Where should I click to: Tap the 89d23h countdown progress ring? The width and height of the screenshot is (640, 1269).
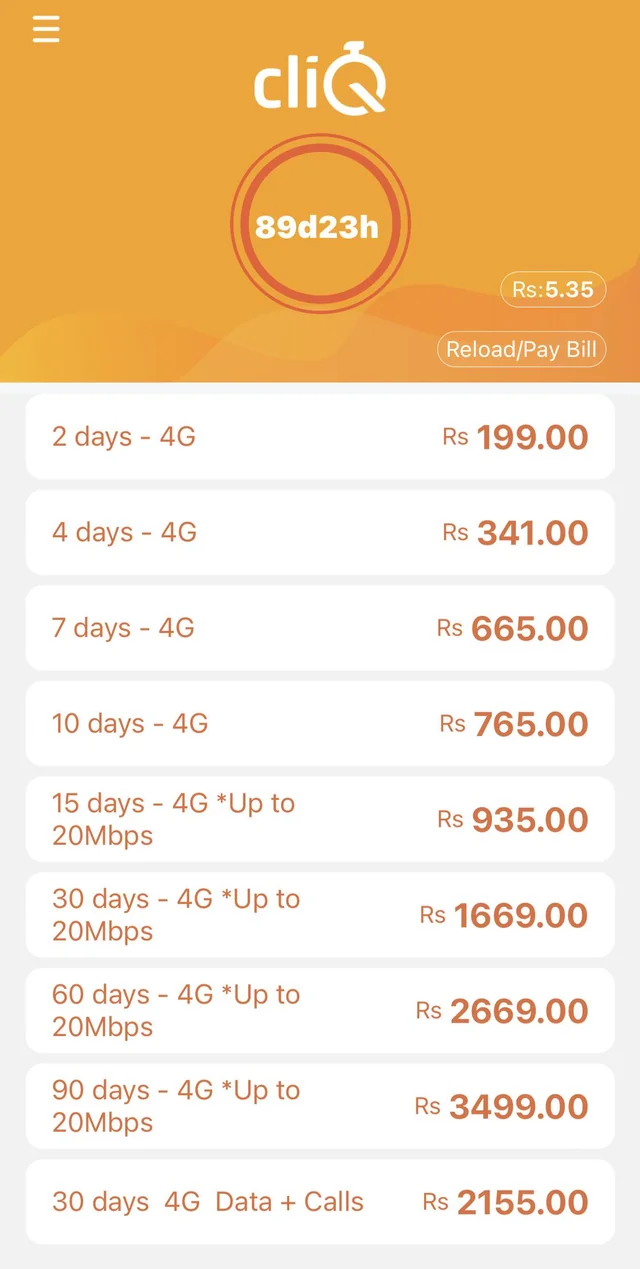pyautogui.click(x=319, y=224)
